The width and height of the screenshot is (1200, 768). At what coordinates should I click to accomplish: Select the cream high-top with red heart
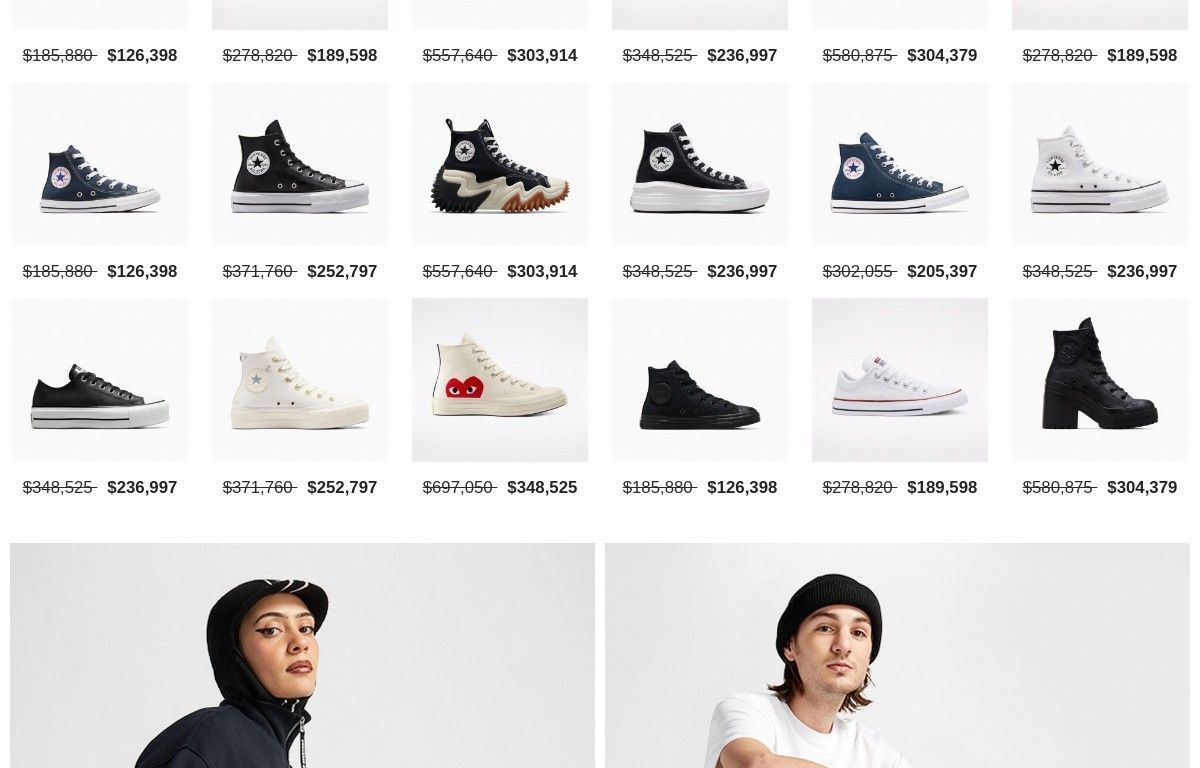coord(500,380)
